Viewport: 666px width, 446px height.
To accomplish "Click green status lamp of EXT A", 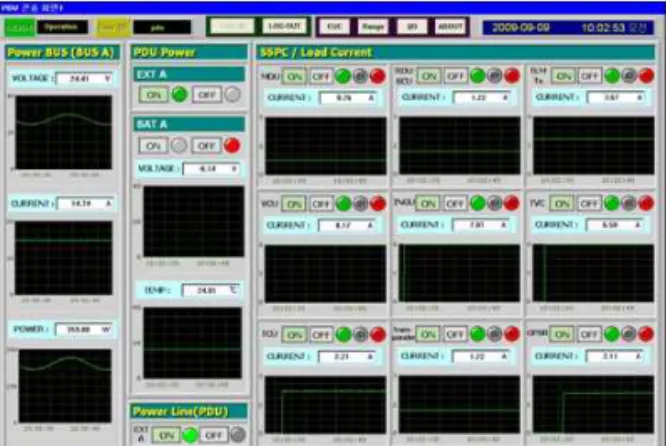I will pos(179,94).
